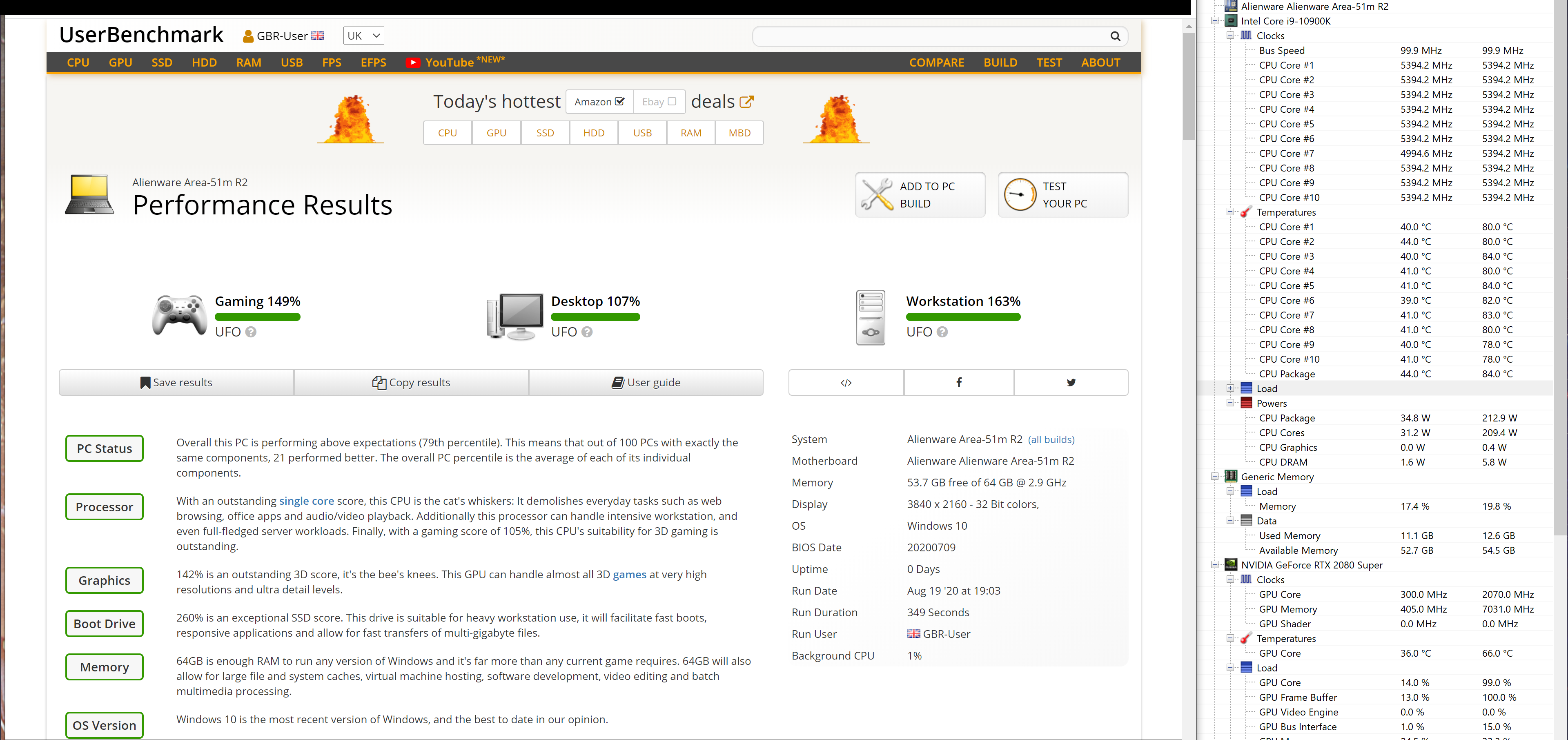Collapse the Intel Core i9-10900K node
This screenshot has width=1568, height=740.
tap(1215, 21)
